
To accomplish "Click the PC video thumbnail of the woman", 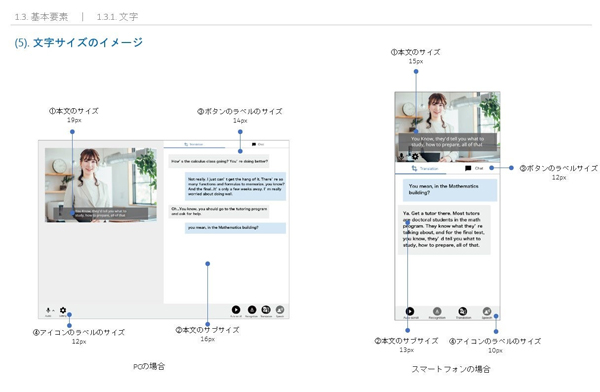I will tap(101, 185).
